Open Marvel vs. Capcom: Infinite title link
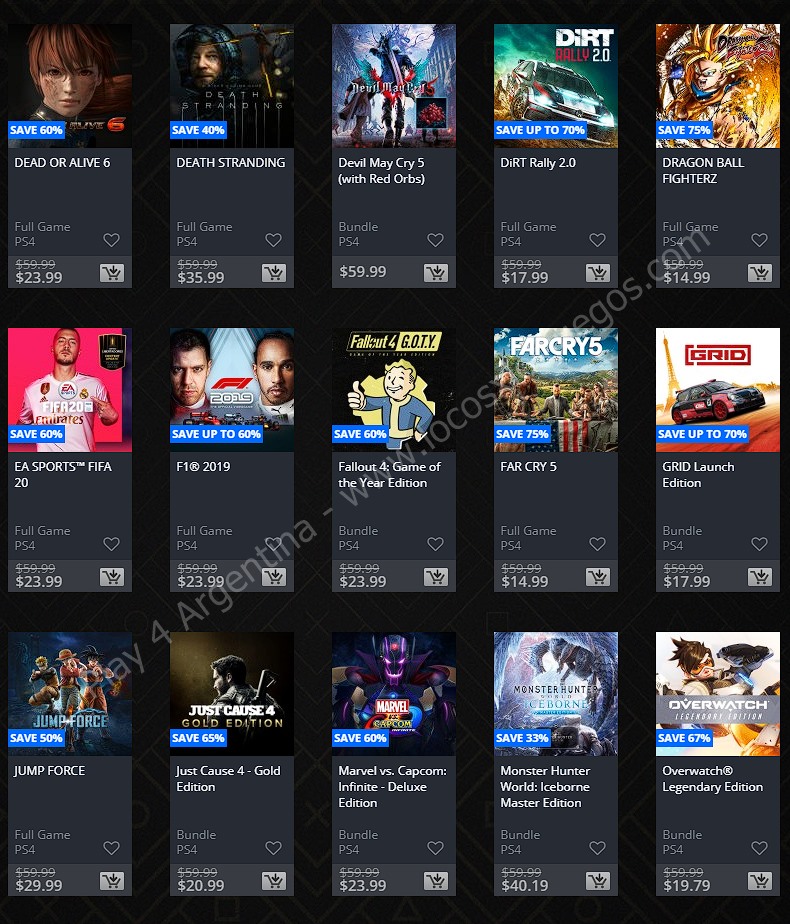790x924 pixels. [x=392, y=787]
